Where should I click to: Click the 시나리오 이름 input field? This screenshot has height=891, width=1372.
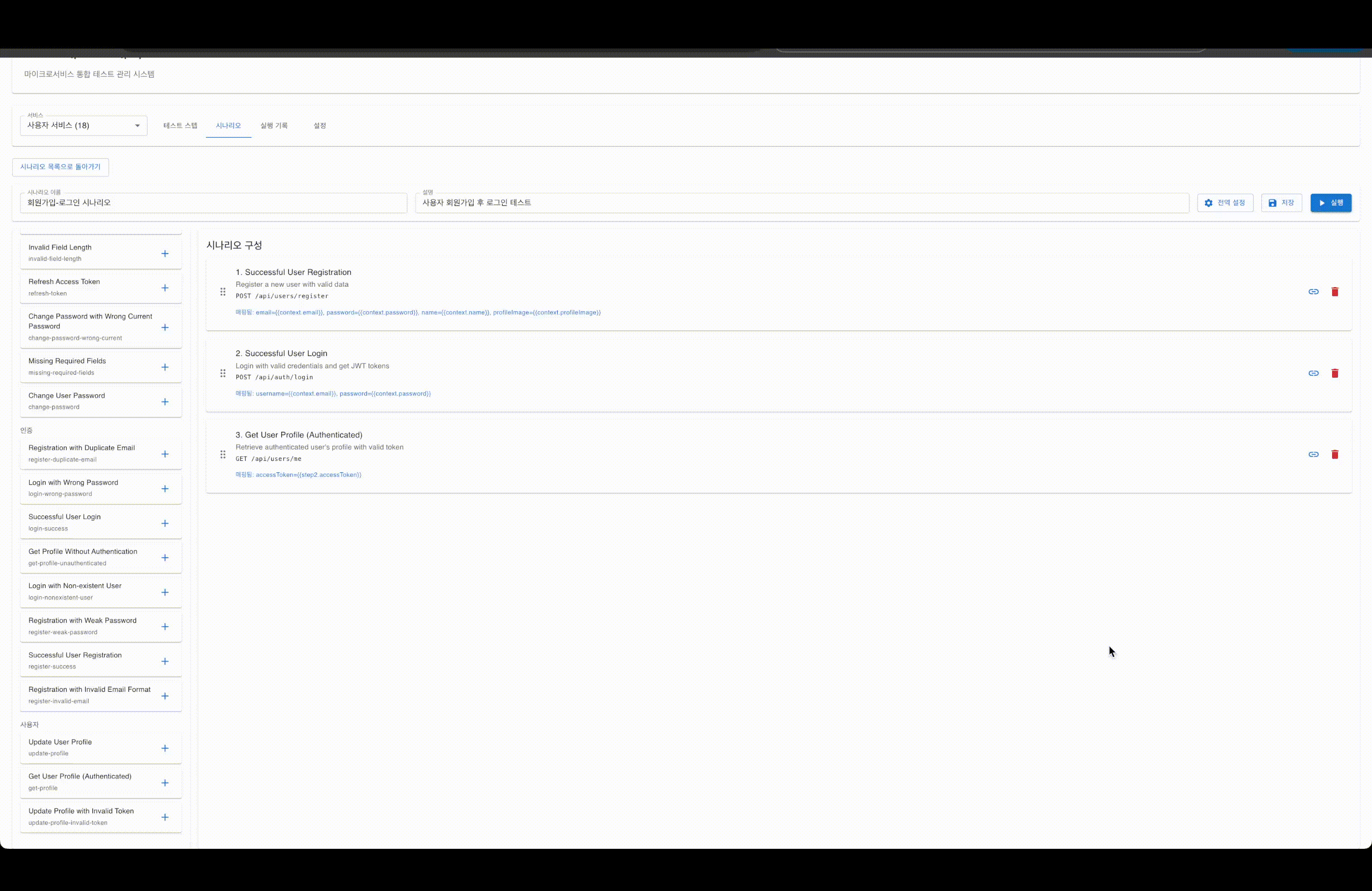coord(213,203)
